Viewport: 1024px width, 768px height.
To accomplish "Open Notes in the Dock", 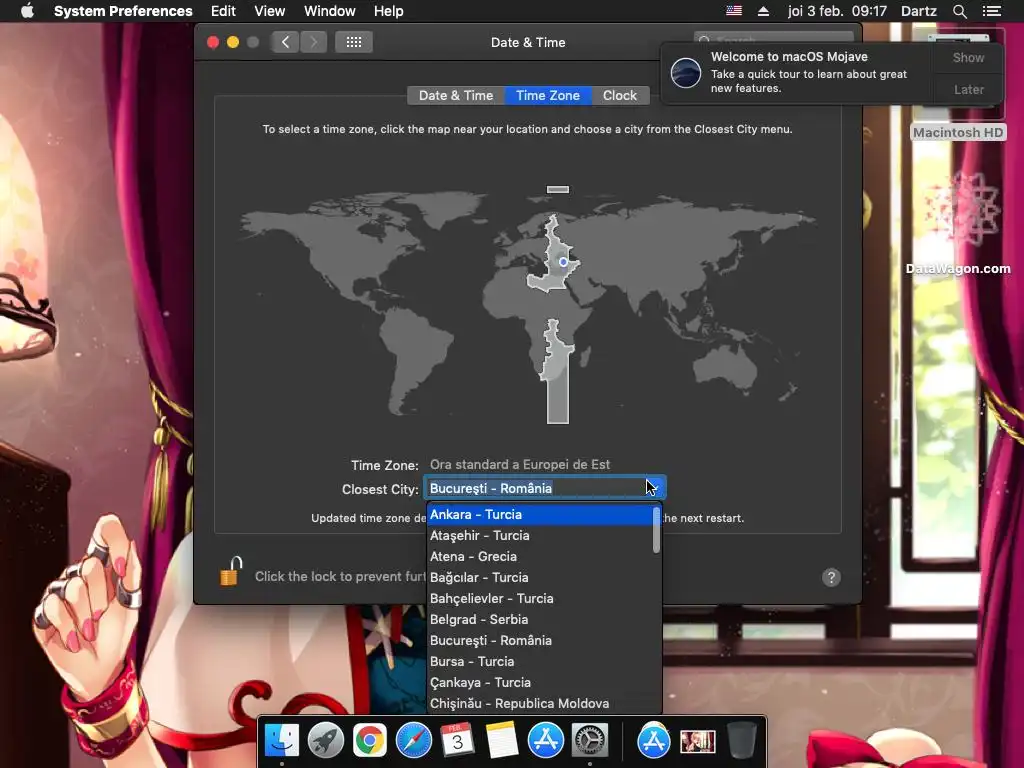I will 502,741.
